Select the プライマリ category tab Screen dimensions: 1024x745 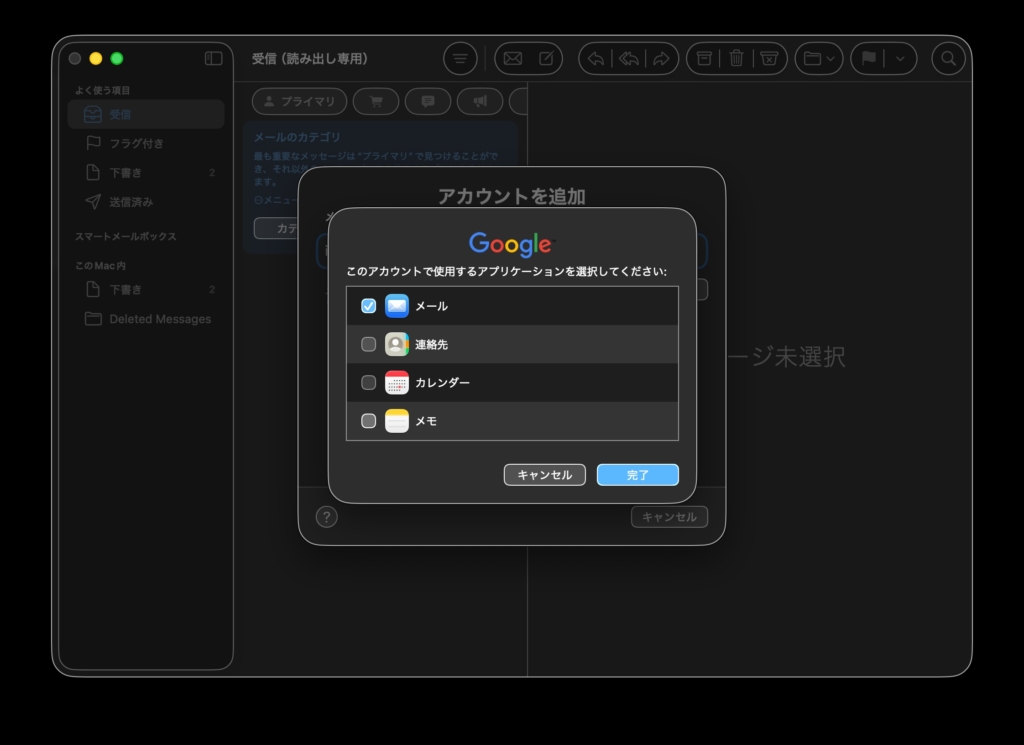(x=299, y=101)
